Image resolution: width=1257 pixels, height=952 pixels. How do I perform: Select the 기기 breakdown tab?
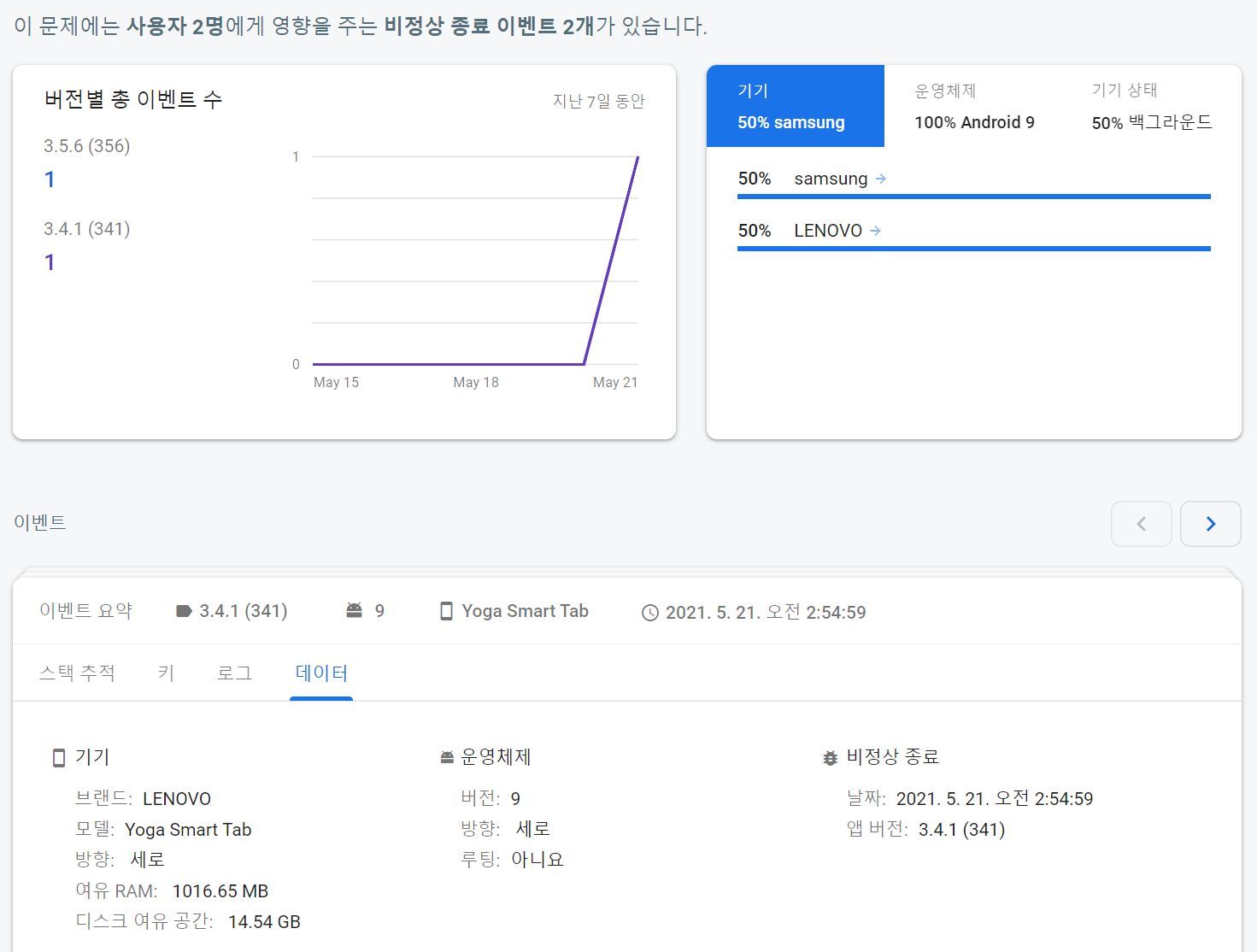point(795,106)
